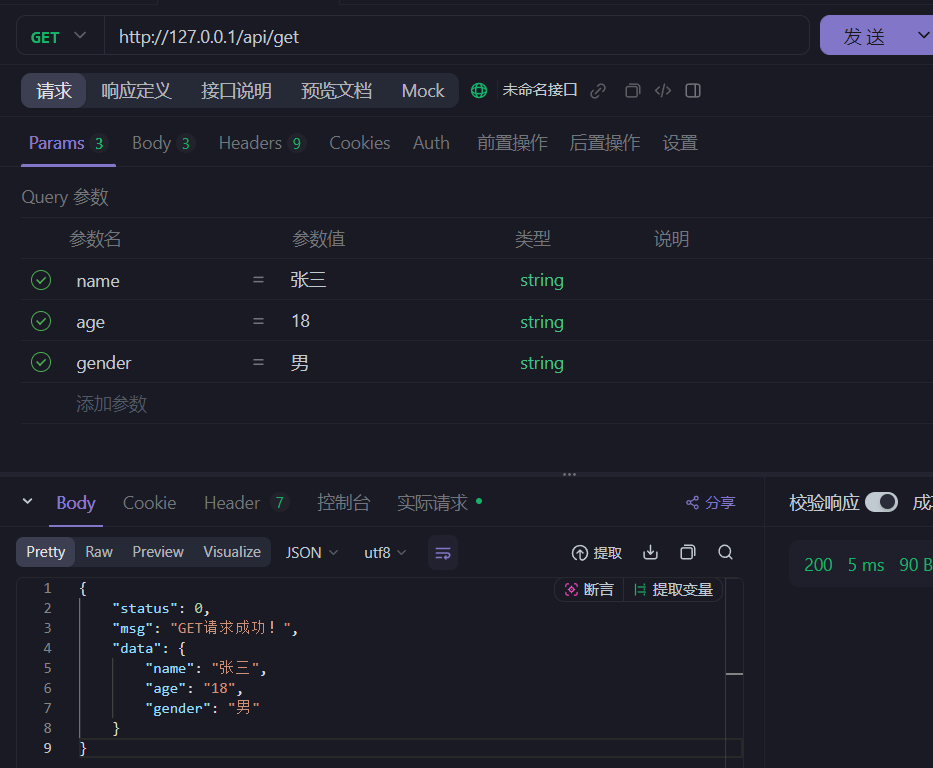Uncheck the name parameter checkbox
Screen dimensions: 933x768
[41, 280]
